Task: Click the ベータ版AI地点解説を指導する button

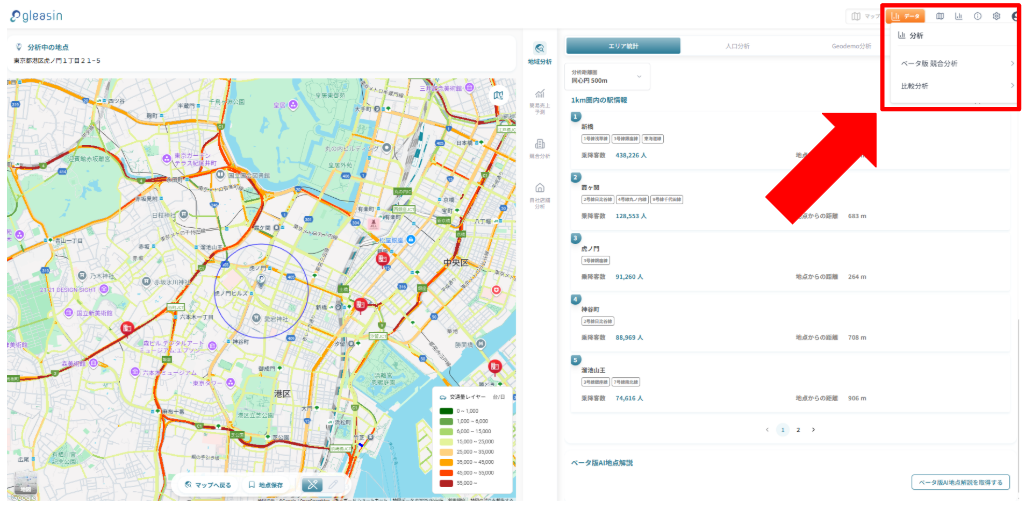Action: coord(960,482)
